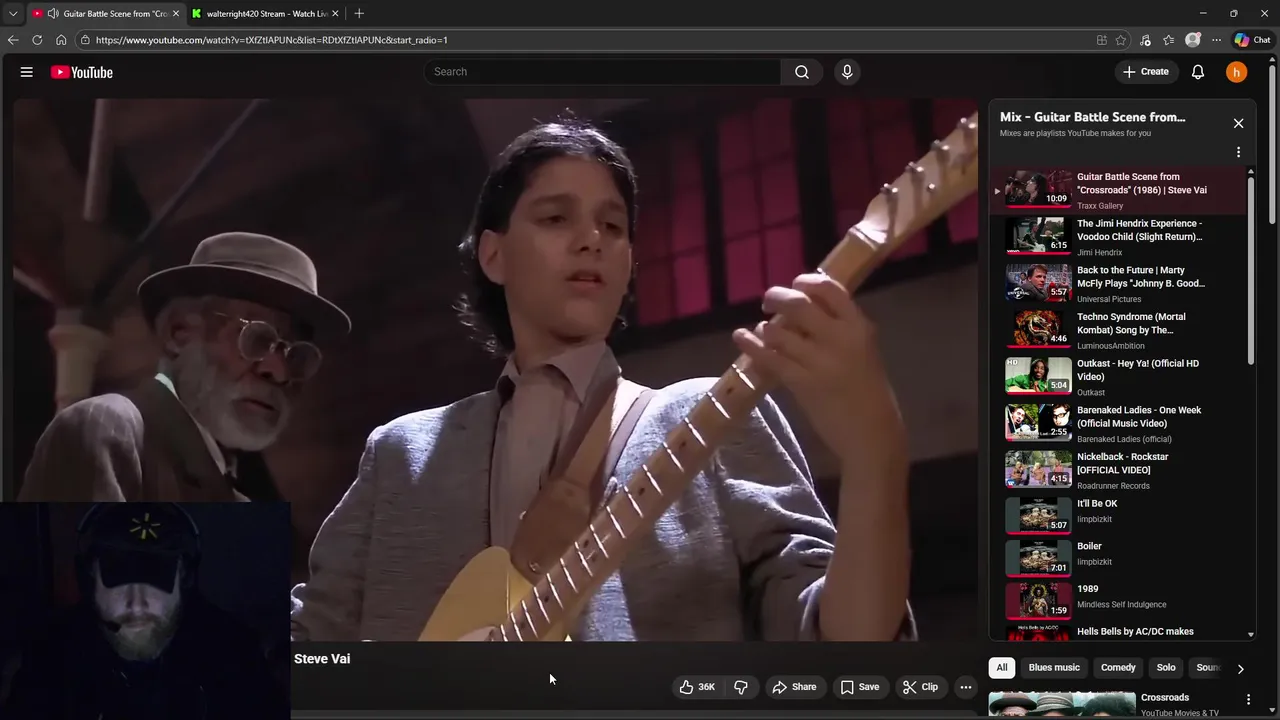
Task: Open "It'll Be OK" by limpbizkit
Action: point(1120,514)
